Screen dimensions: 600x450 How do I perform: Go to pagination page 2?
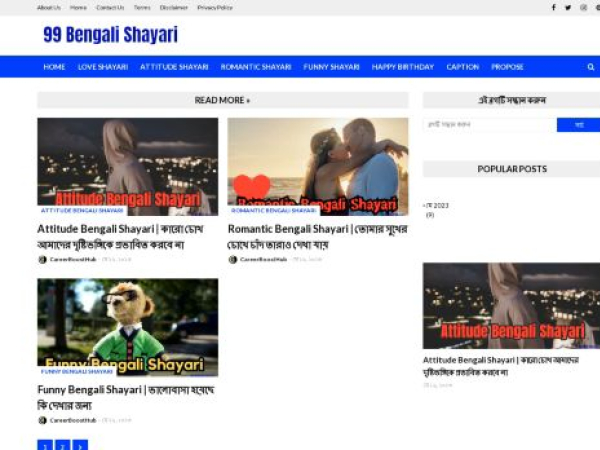(x=62, y=445)
